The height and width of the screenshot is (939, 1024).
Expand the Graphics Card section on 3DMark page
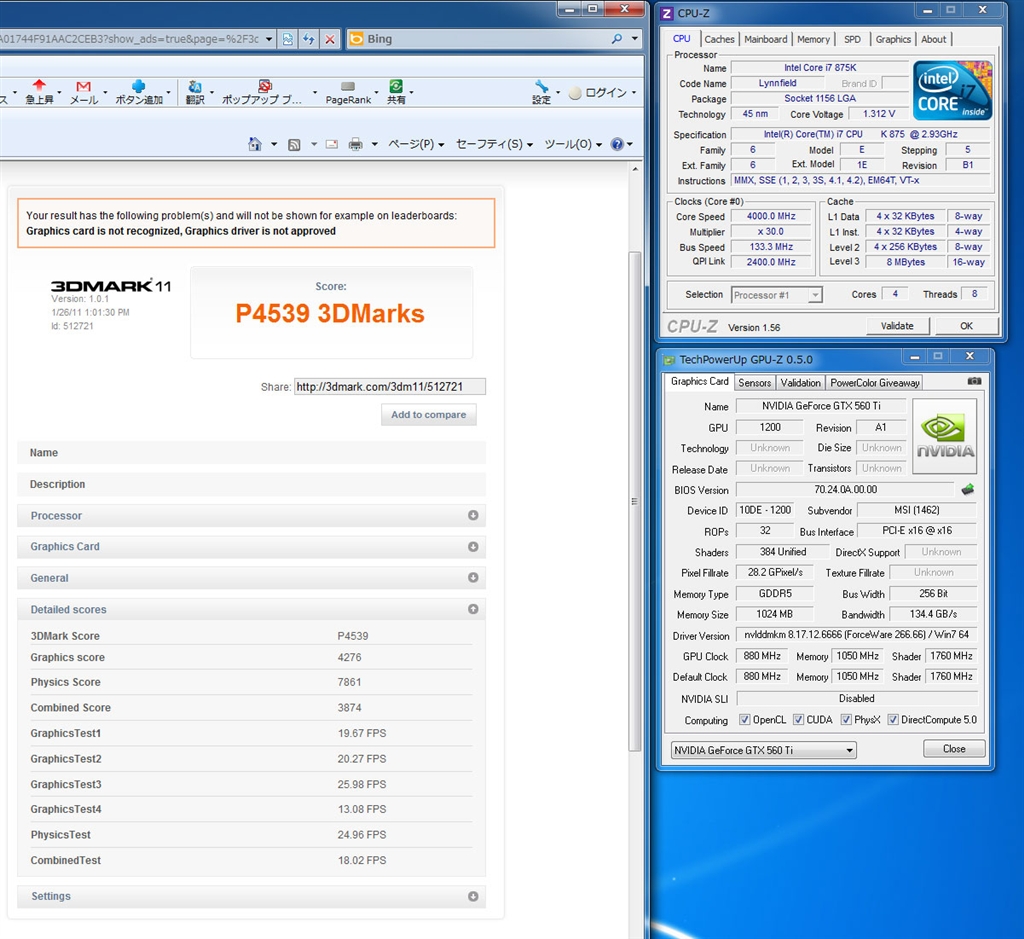click(x=473, y=547)
